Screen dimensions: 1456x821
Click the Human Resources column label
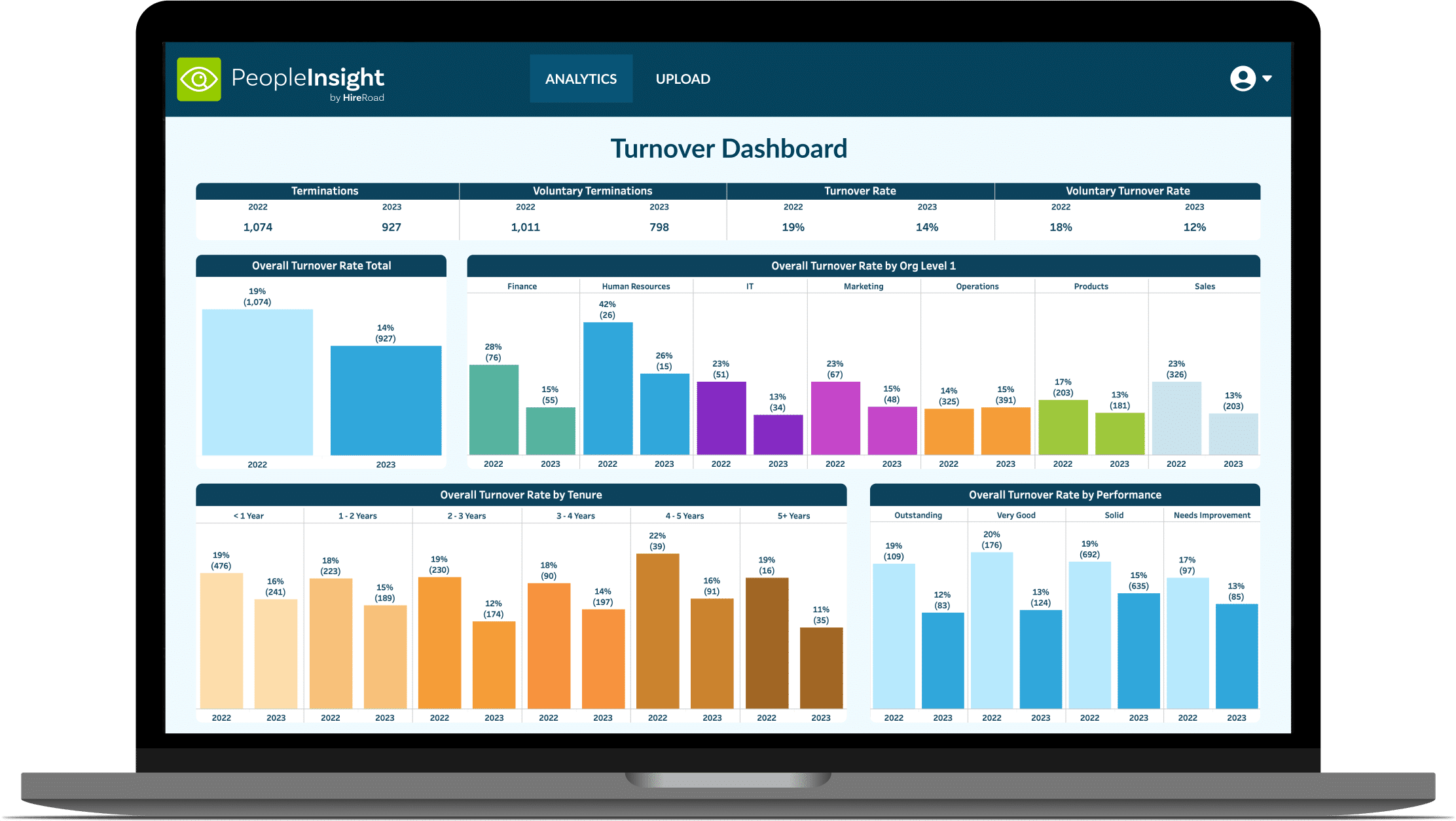(x=636, y=286)
